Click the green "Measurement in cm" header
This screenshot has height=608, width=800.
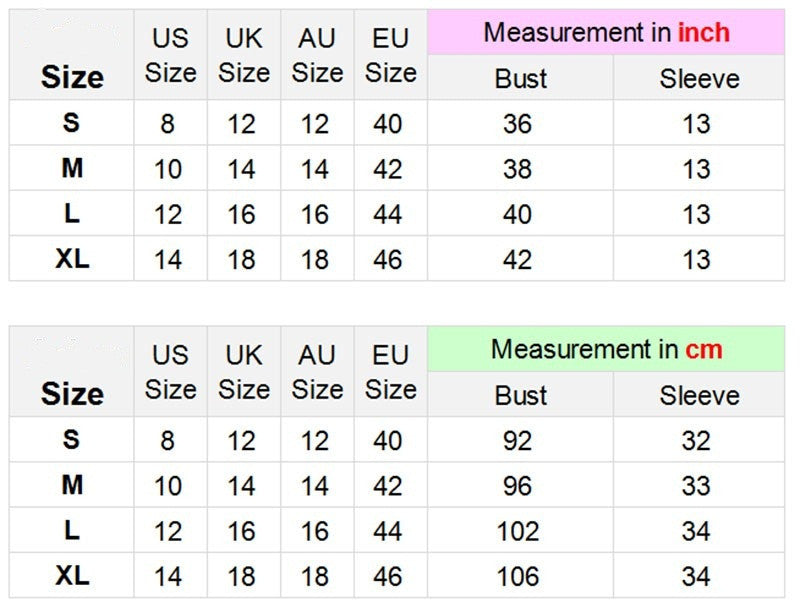point(606,350)
